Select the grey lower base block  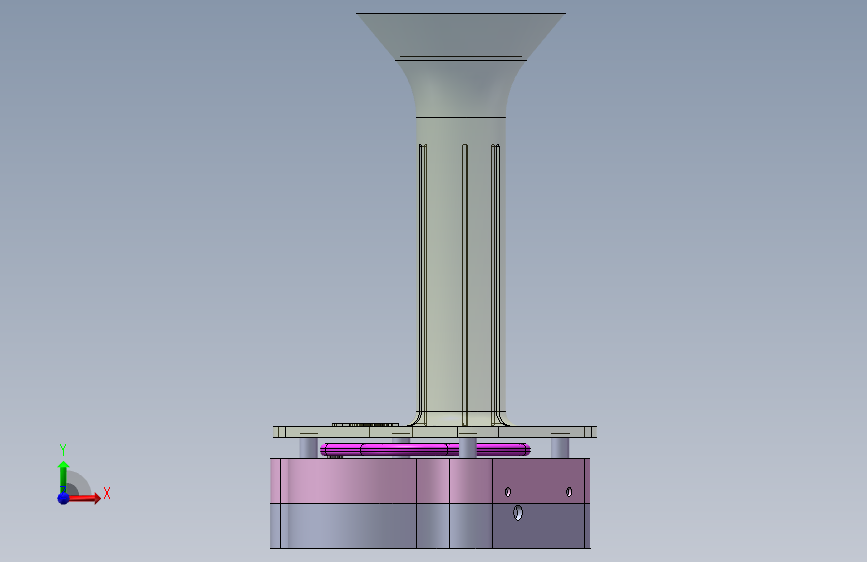pos(430,526)
